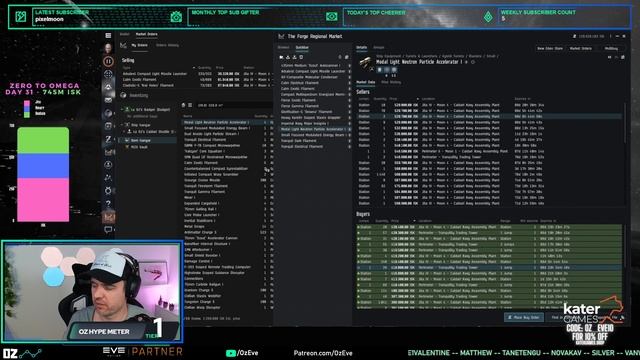Open the question mark help icon
This screenshot has width=640, height=360.
tap(108, 203)
